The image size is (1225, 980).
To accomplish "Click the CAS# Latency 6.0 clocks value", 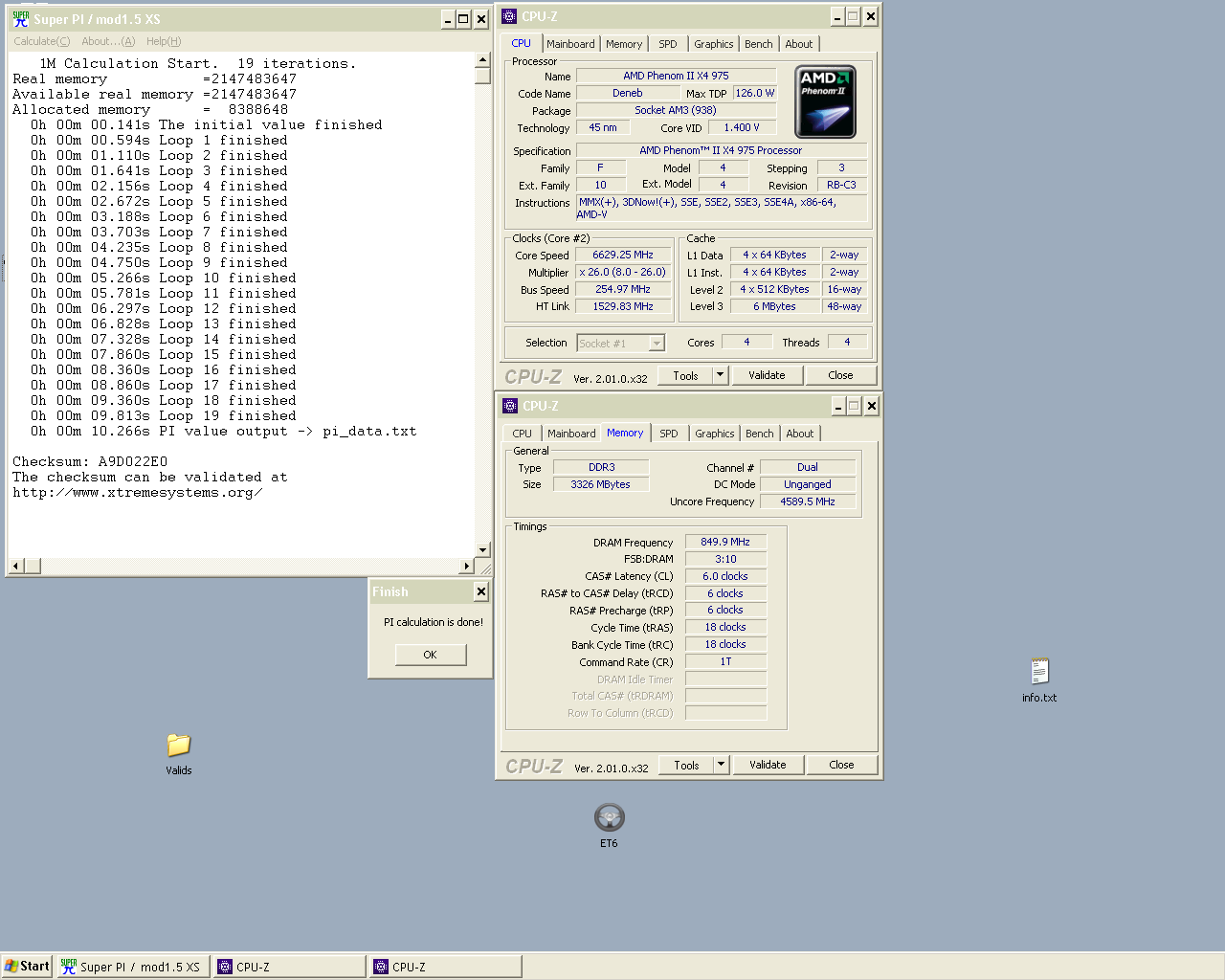I will pyautogui.click(x=725, y=576).
